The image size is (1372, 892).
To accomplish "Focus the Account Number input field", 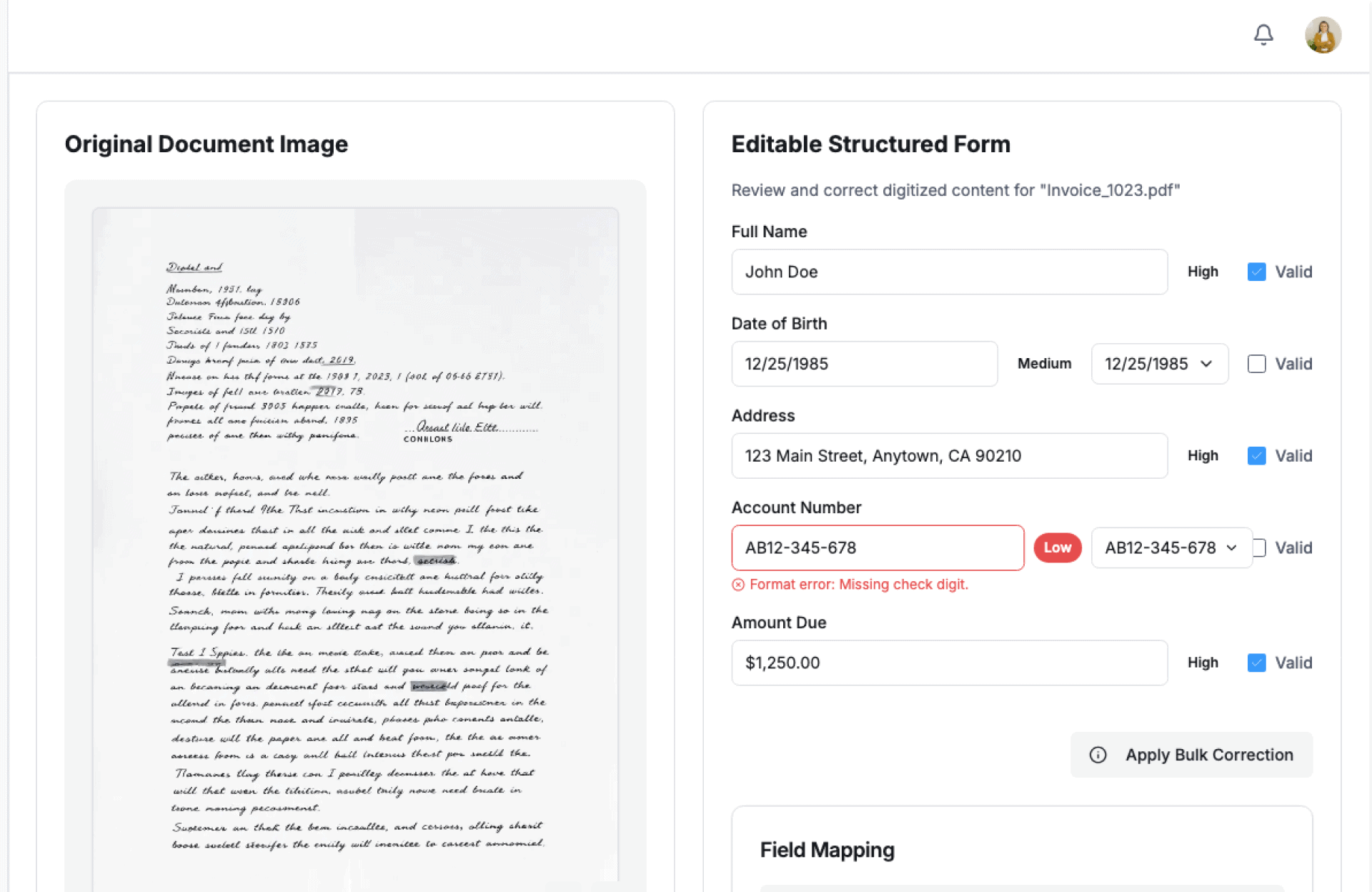I will point(877,547).
